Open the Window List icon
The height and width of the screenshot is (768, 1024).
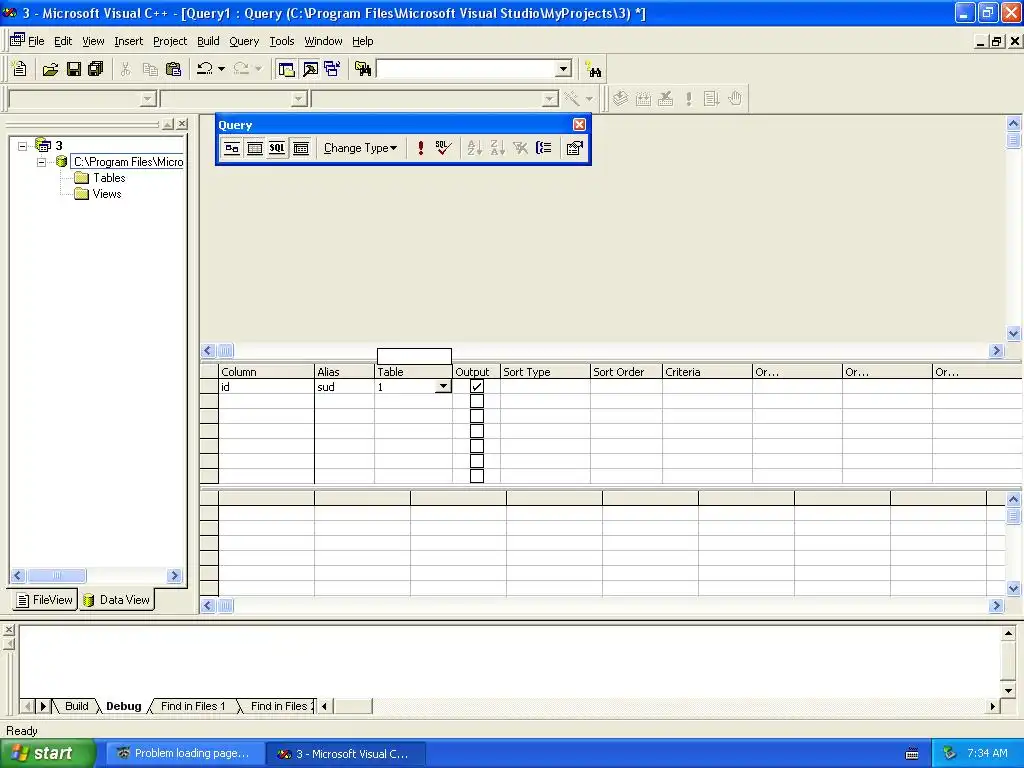pos(332,69)
